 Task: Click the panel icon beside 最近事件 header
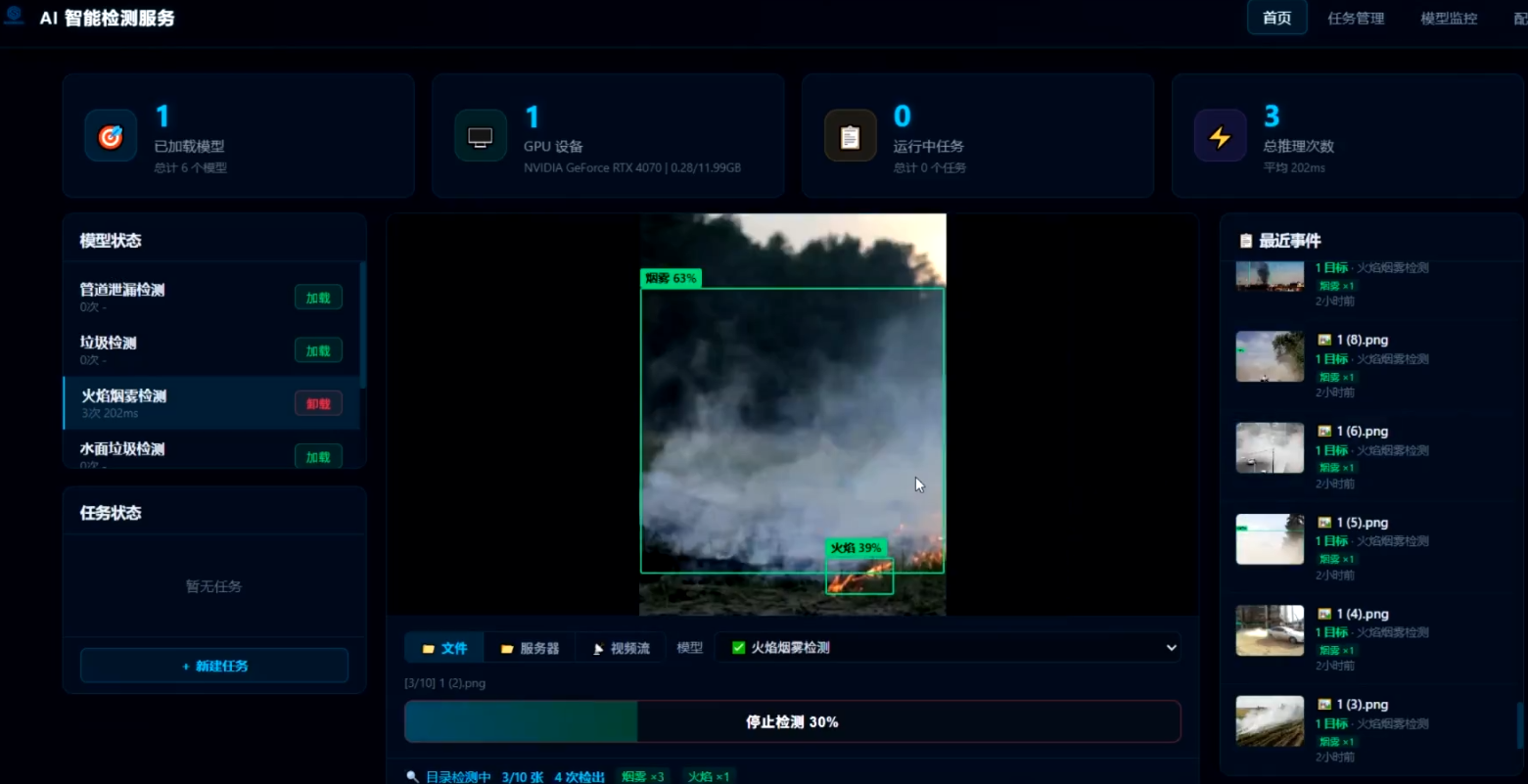pyautogui.click(x=1246, y=240)
